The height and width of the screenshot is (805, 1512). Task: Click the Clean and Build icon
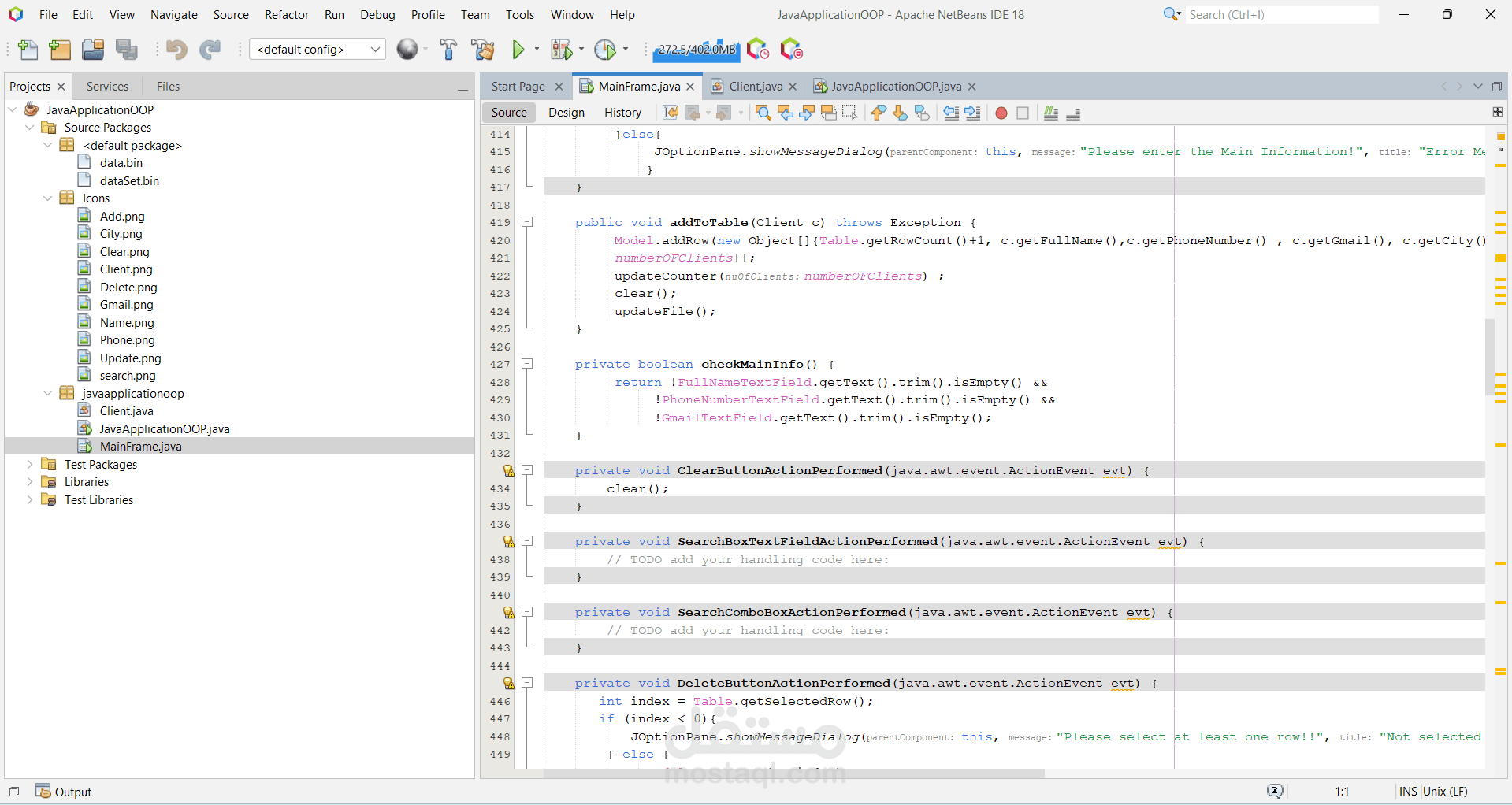(x=482, y=50)
